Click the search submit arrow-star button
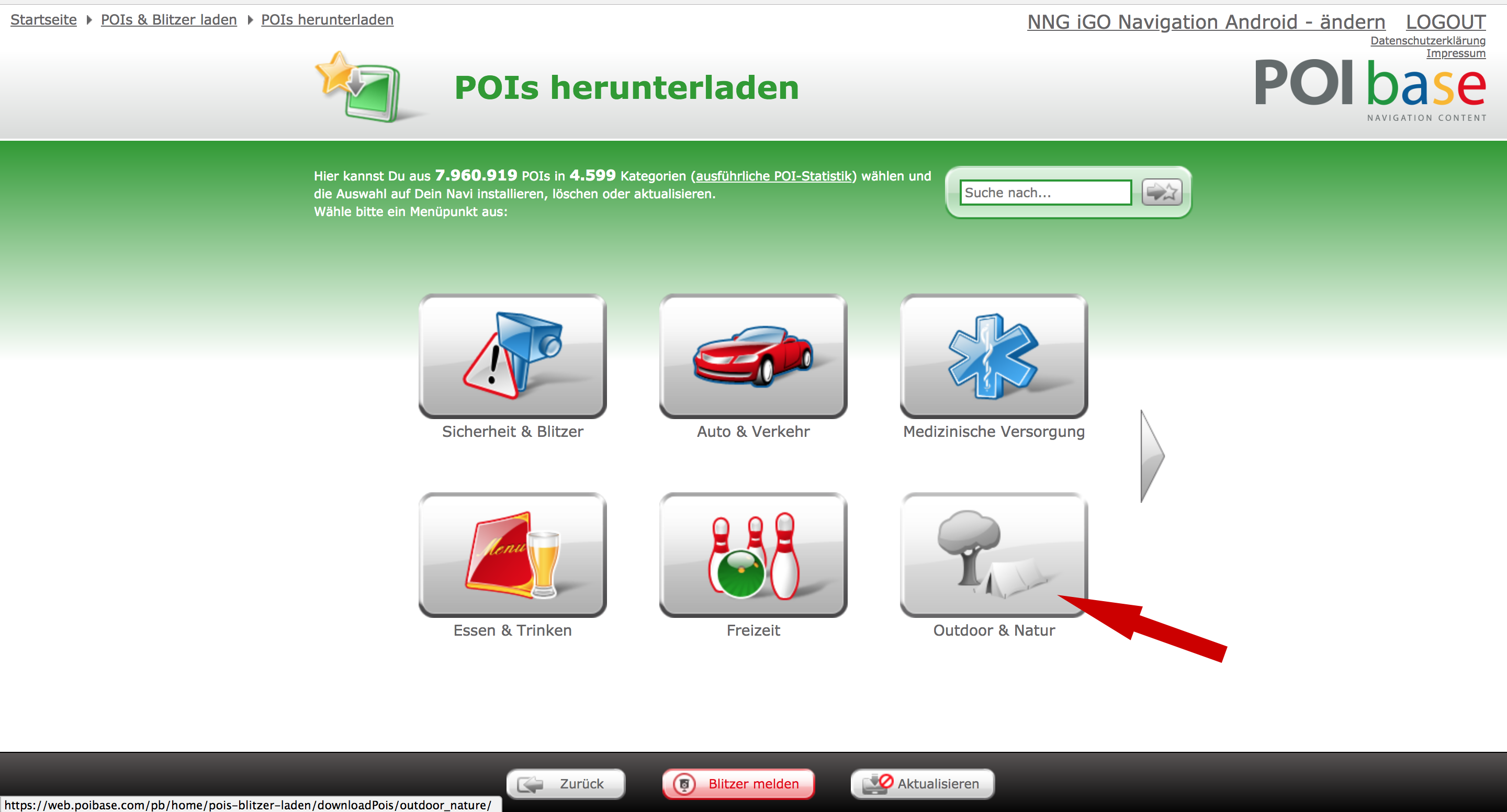The width and height of the screenshot is (1507, 812). pyautogui.click(x=1161, y=193)
